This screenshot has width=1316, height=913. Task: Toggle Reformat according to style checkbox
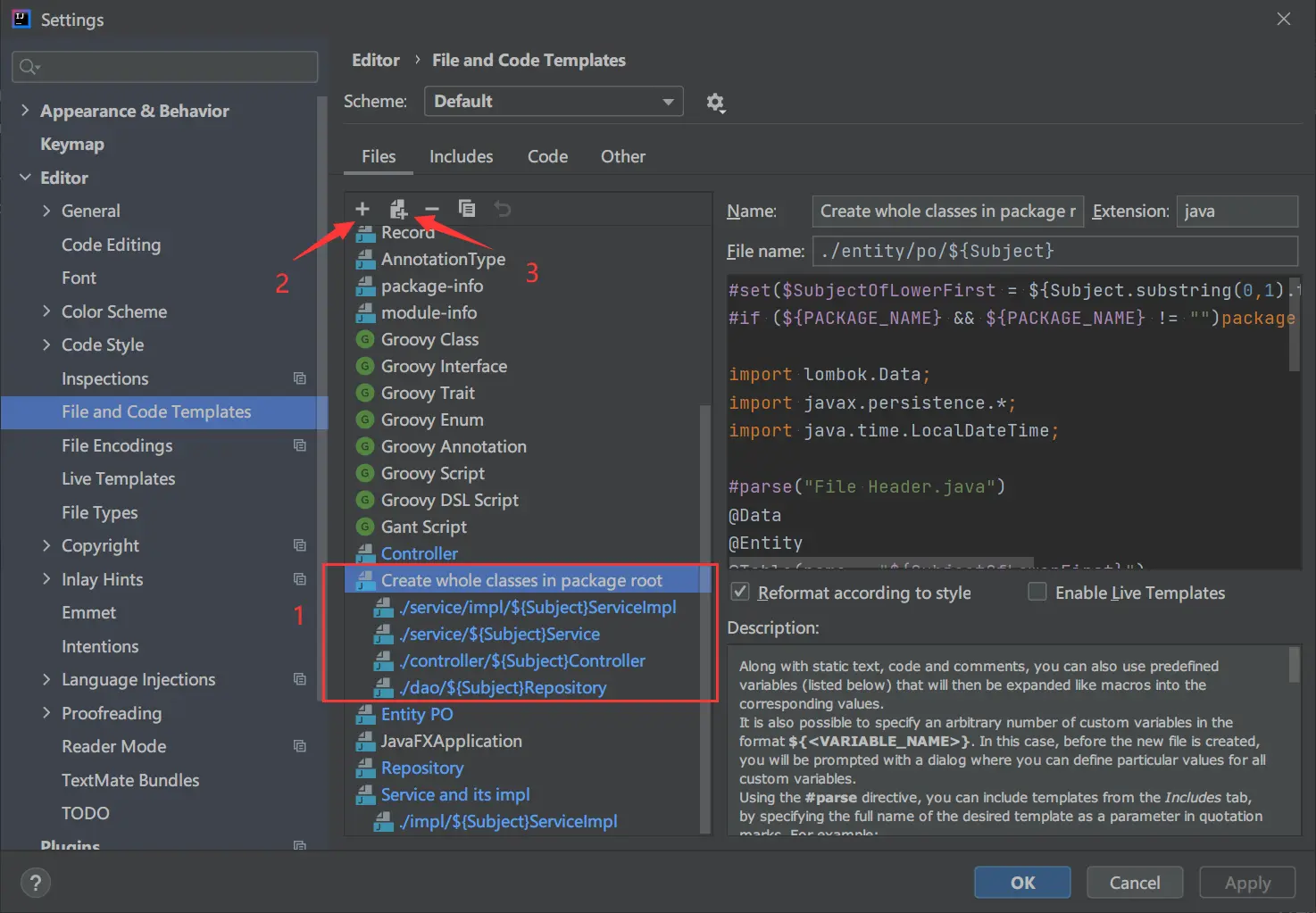(x=740, y=592)
